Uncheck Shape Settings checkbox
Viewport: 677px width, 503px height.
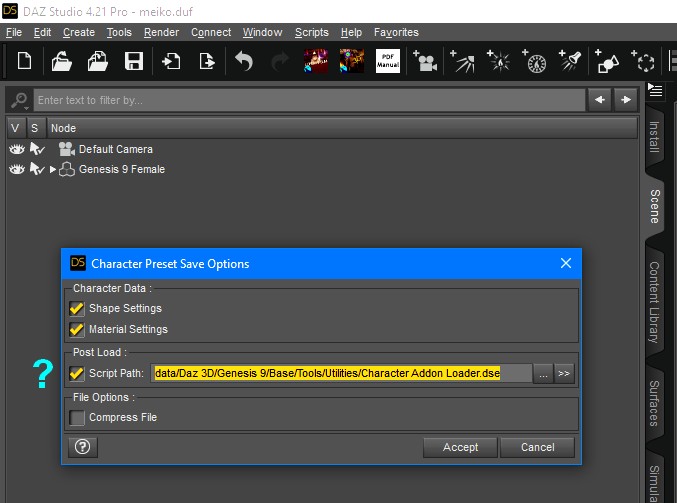(77, 308)
